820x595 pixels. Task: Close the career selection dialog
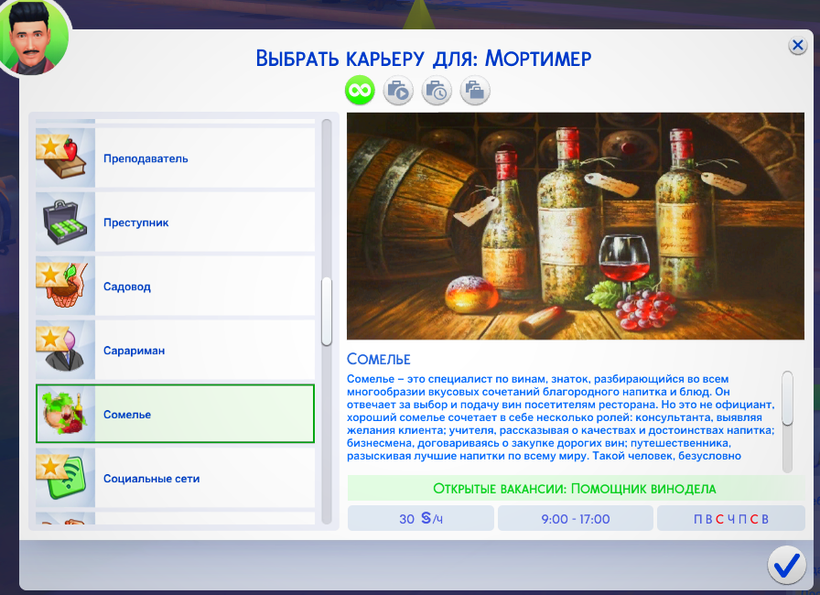[798, 46]
